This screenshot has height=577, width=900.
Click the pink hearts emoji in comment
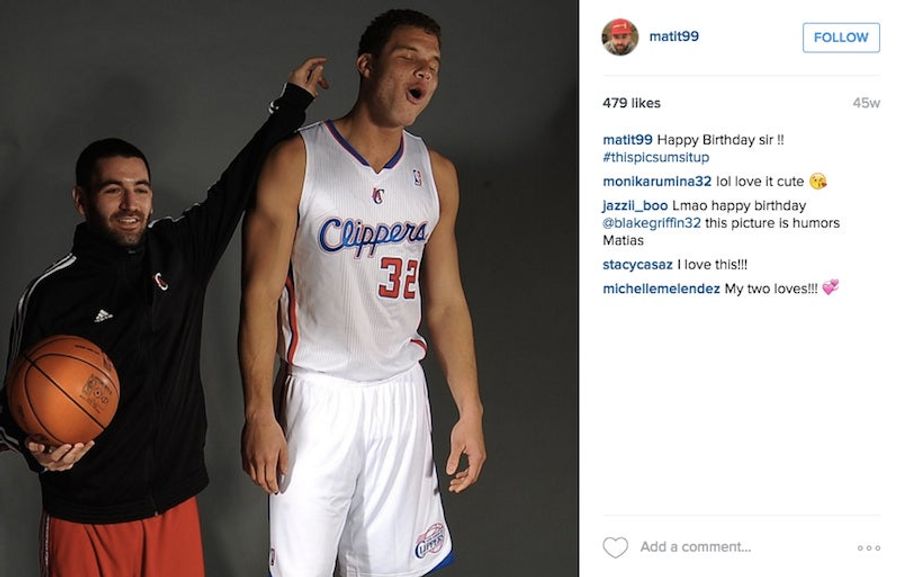point(830,287)
